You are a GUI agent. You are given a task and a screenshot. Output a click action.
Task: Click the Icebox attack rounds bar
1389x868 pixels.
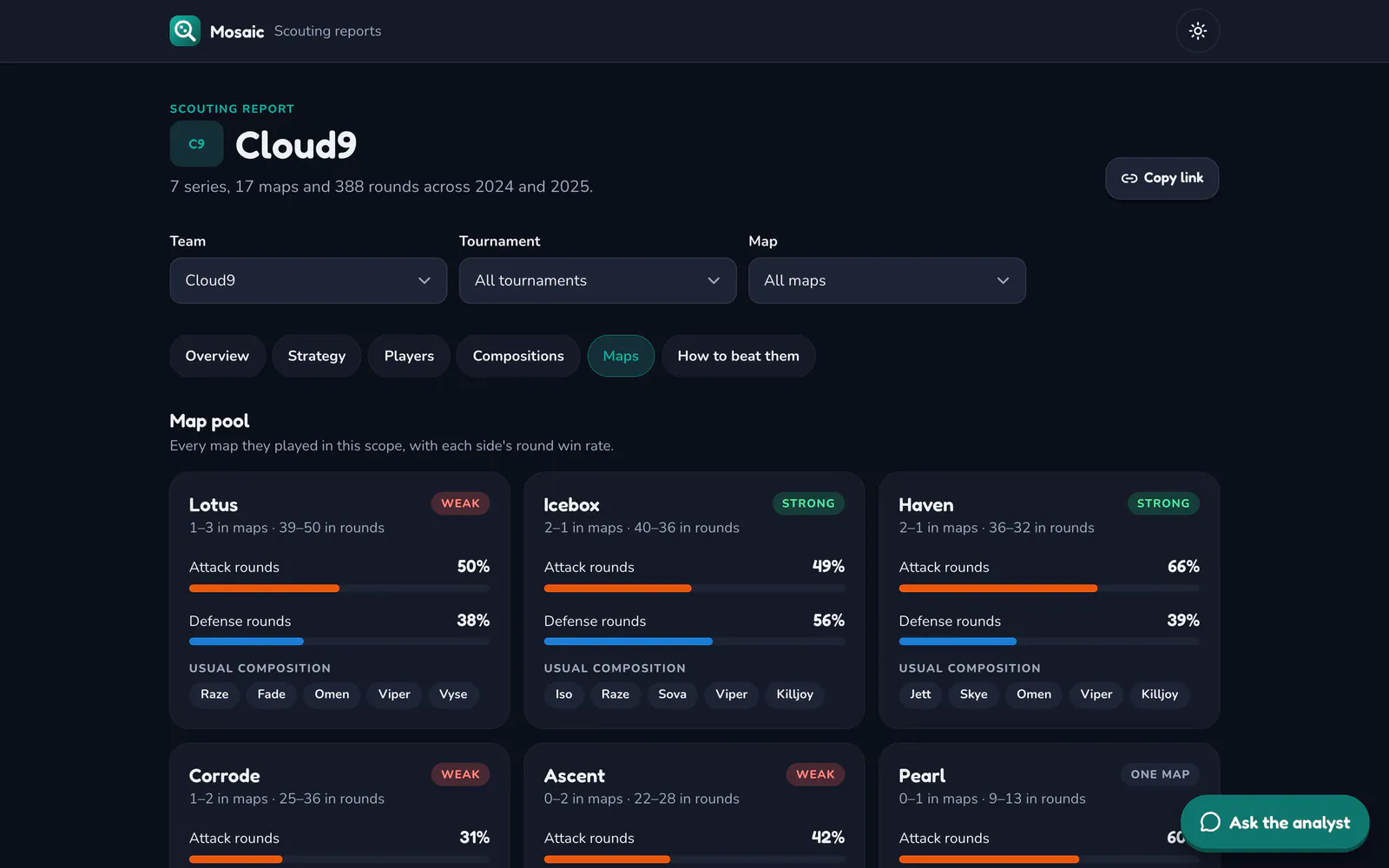[x=694, y=589]
